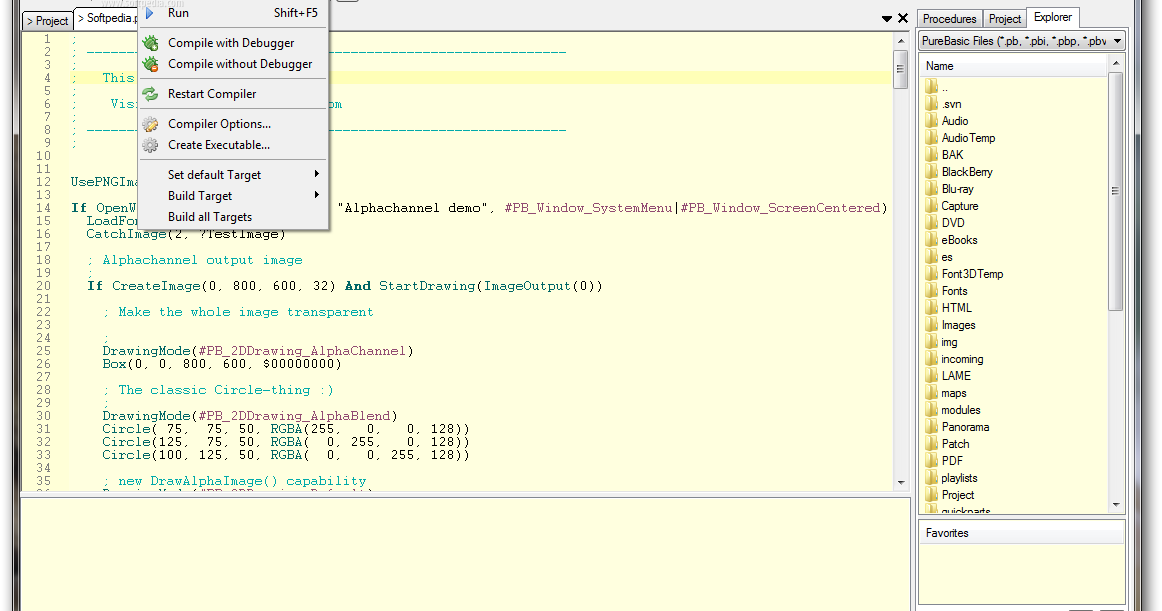
Task: Select Compile with Debugger
Action: pos(233,43)
